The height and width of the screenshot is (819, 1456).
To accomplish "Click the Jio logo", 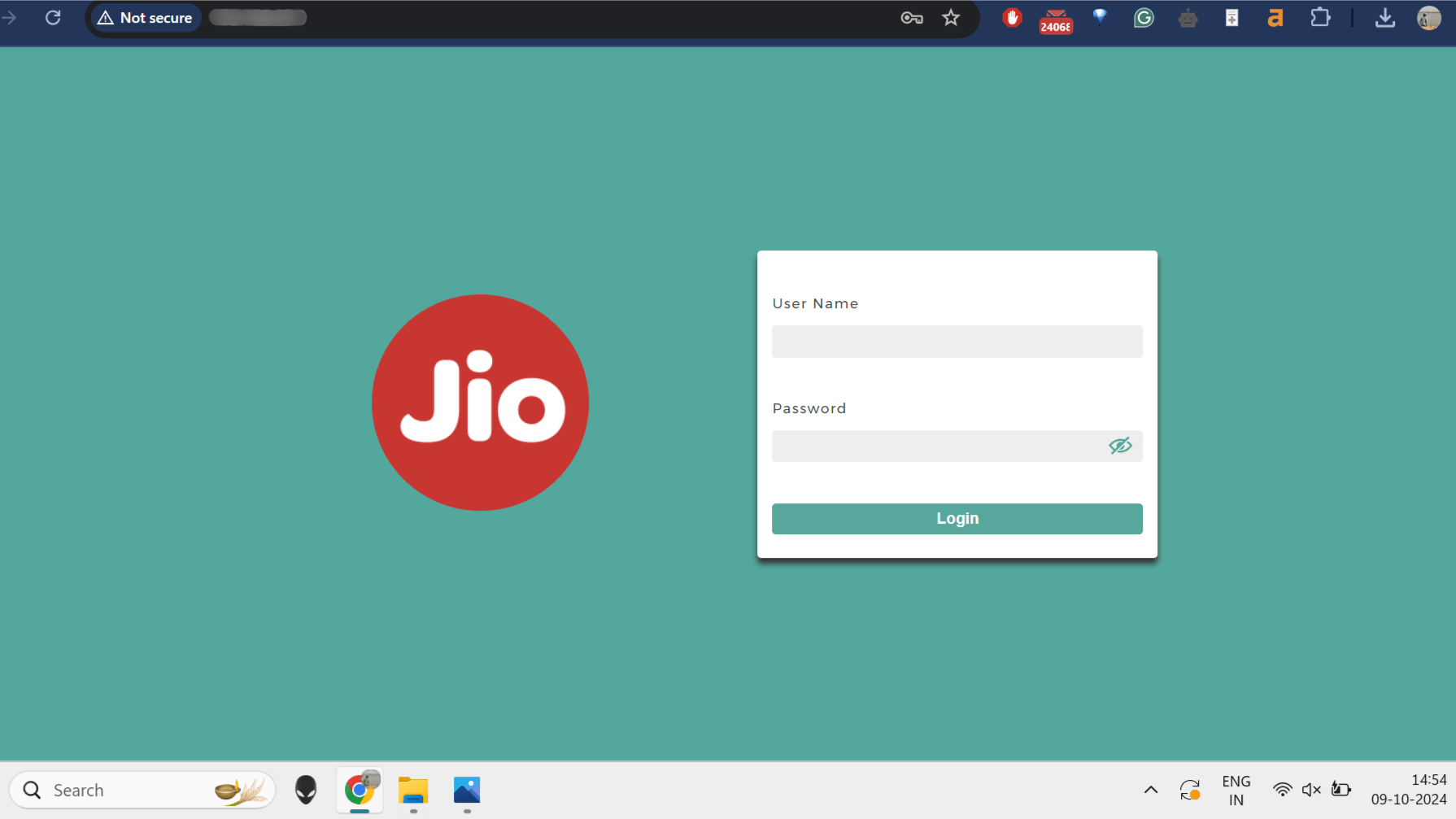I will pyautogui.click(x=480, y=403).
